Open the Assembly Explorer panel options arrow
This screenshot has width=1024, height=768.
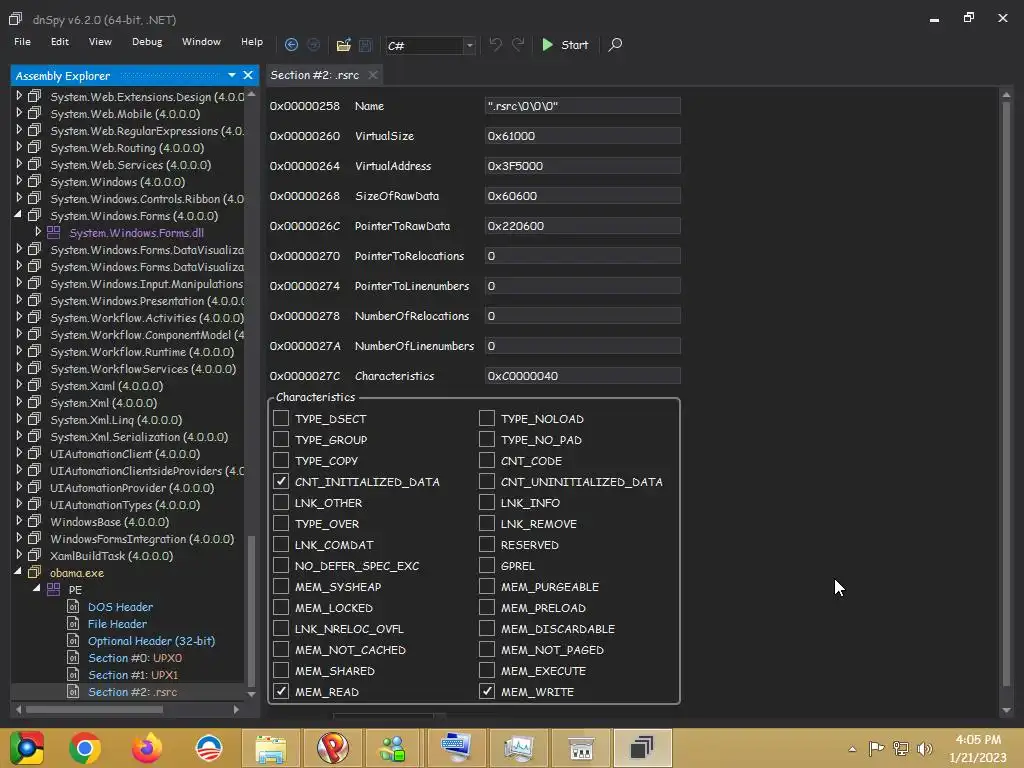[x=232, y=75]
